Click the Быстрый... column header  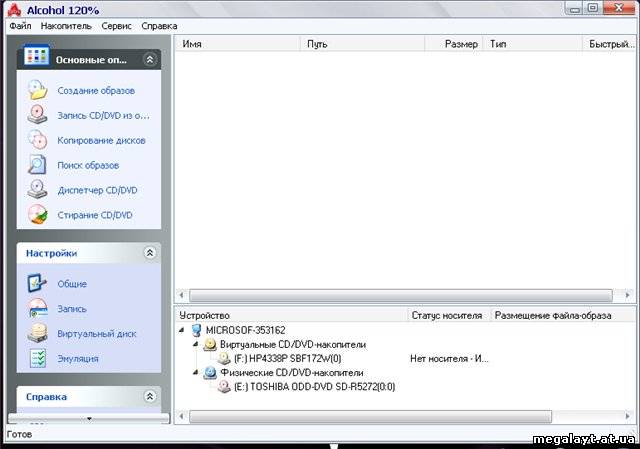609,44
